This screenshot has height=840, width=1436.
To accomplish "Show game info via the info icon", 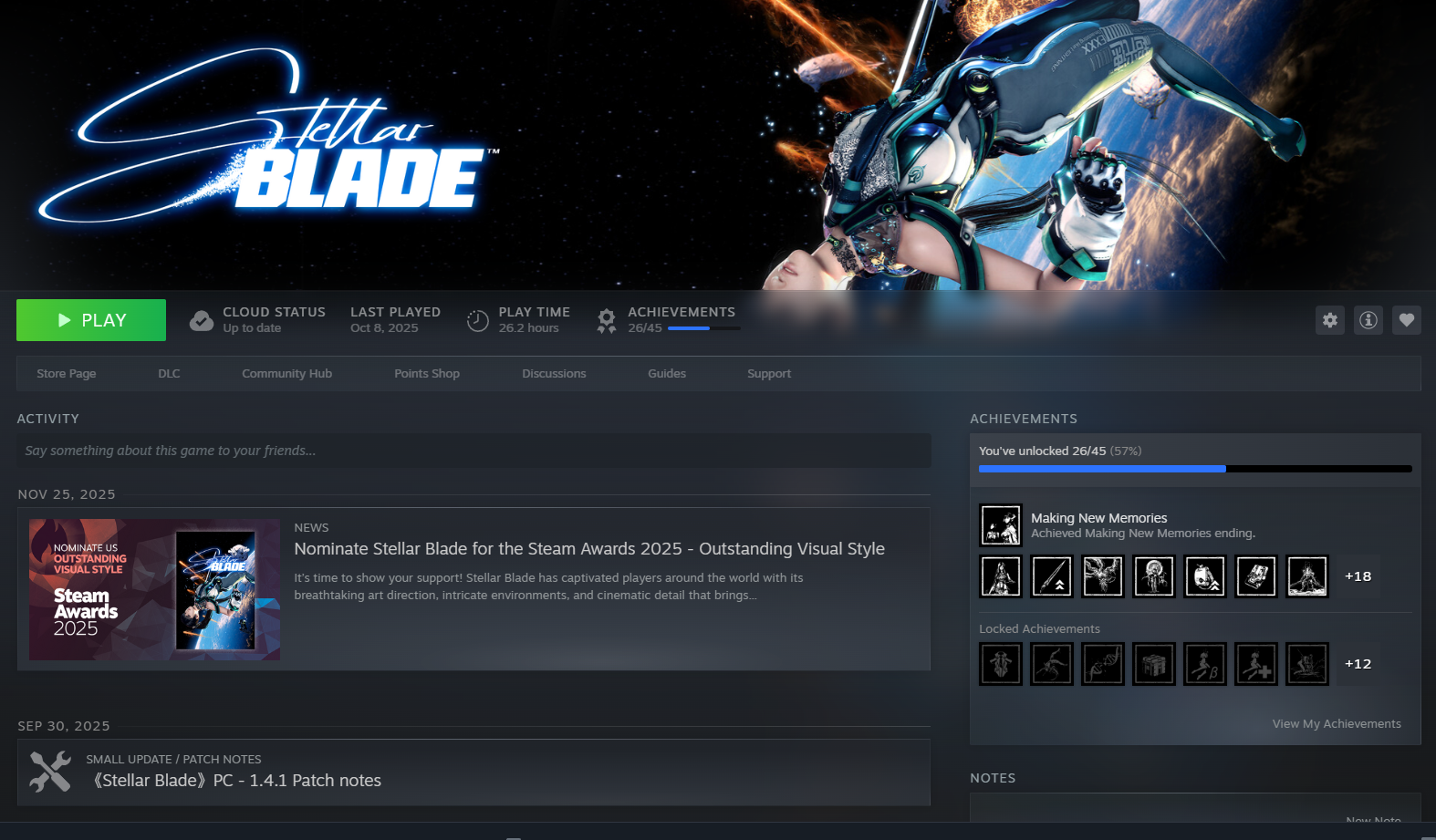I will point(1368,320).
